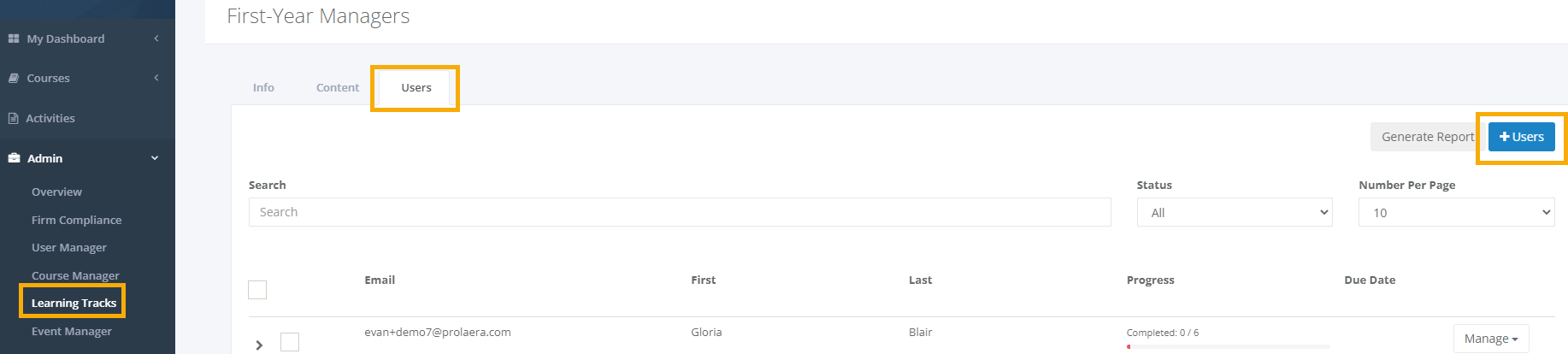
Task: Open Learning Tracks in Admin menu
Action: click(x=74, y=303)
